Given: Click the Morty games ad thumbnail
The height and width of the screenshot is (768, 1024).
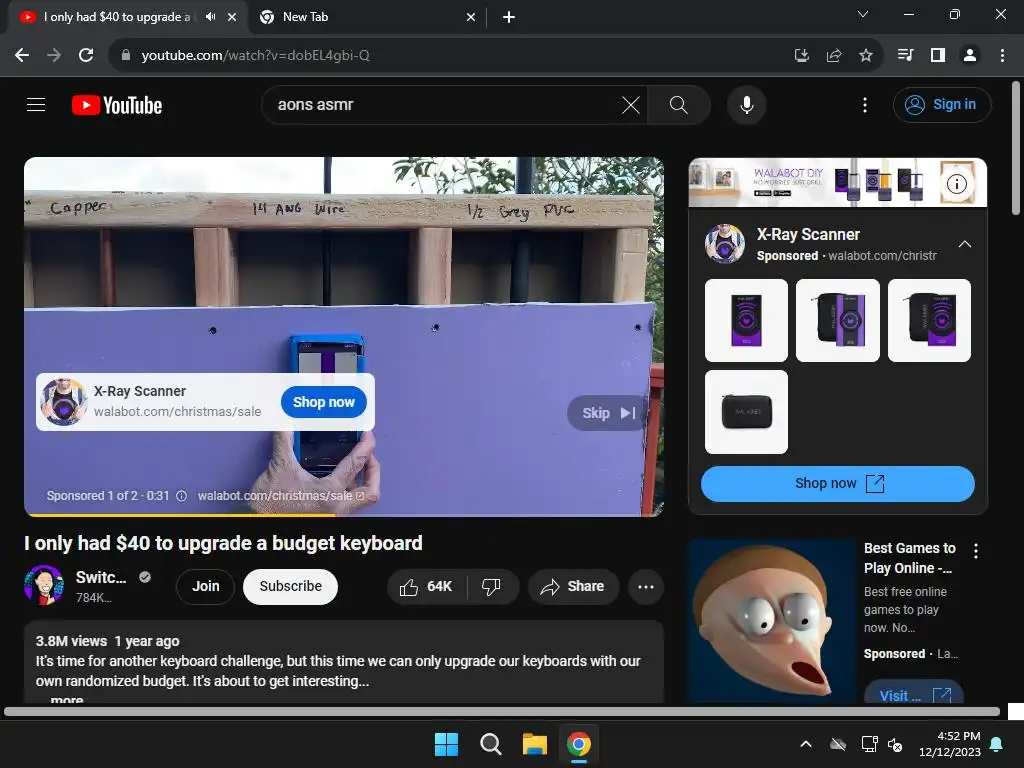Looking at the screenshot, I should coord(771,621).
